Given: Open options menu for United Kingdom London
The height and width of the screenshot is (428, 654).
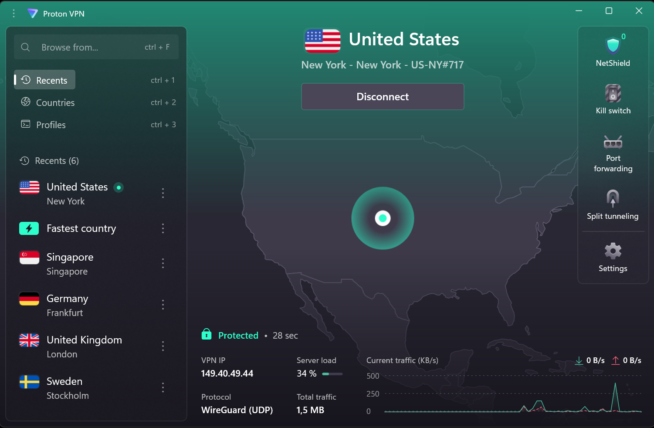Looking at the screenshot, I should point(163,346).
